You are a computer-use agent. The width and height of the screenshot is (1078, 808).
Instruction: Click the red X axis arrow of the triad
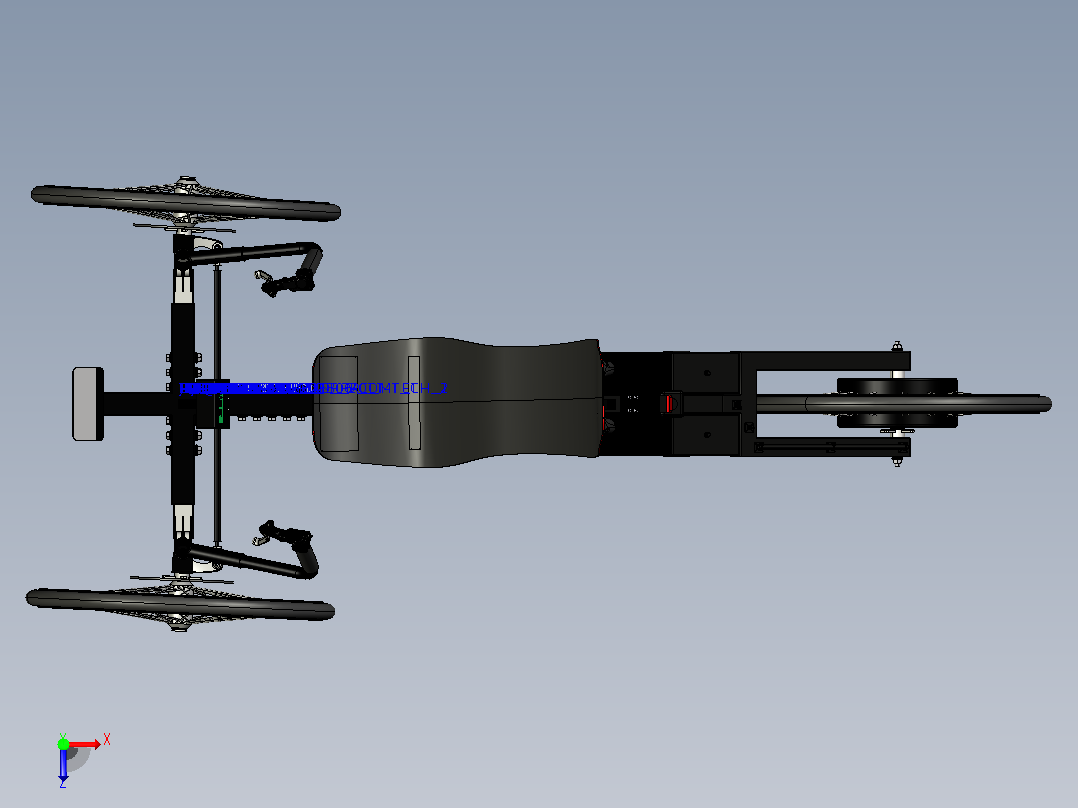pos(85,744)
